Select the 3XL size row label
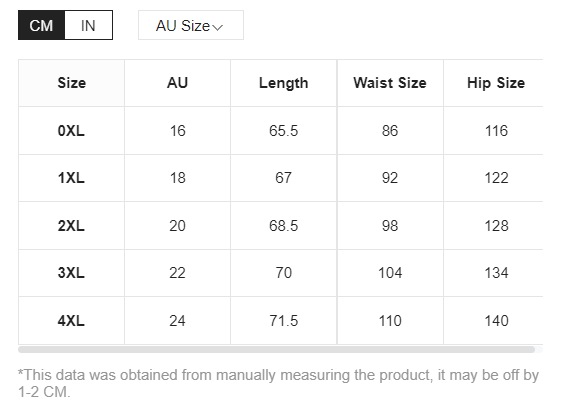The image size is (562, 406). (71, 273)
